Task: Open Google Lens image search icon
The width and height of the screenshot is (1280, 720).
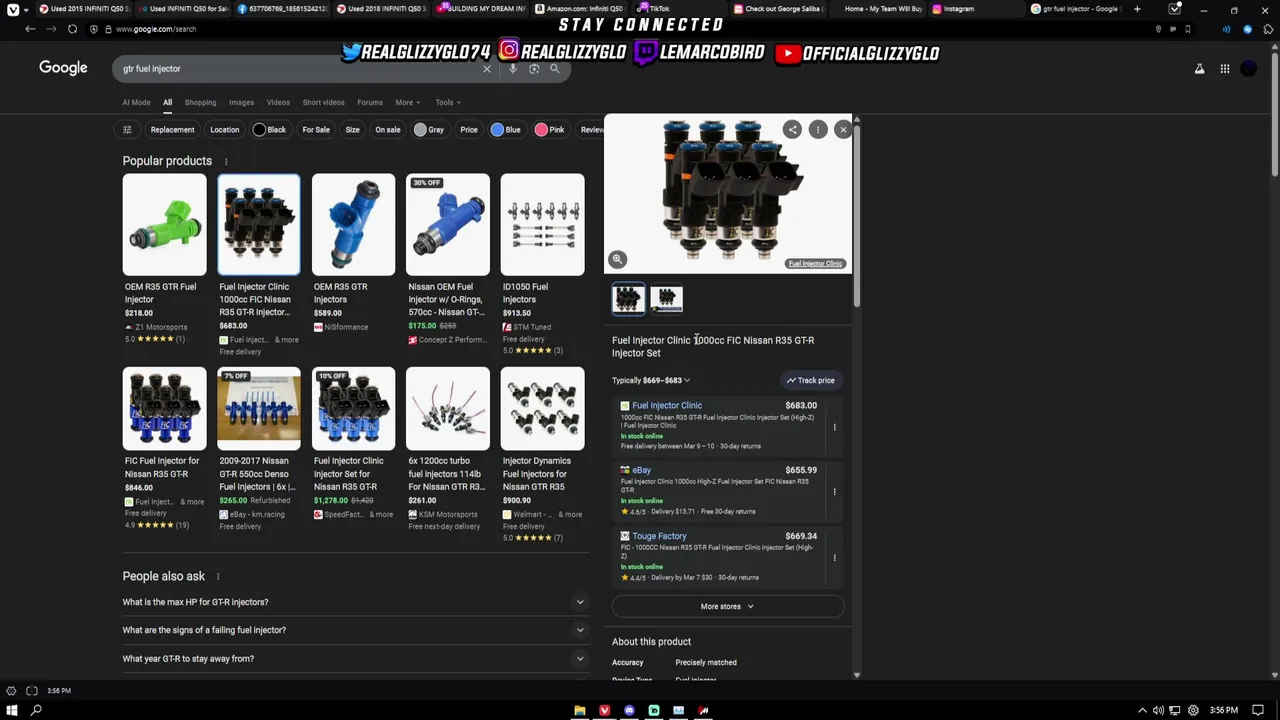Action: tap(534, 69)
